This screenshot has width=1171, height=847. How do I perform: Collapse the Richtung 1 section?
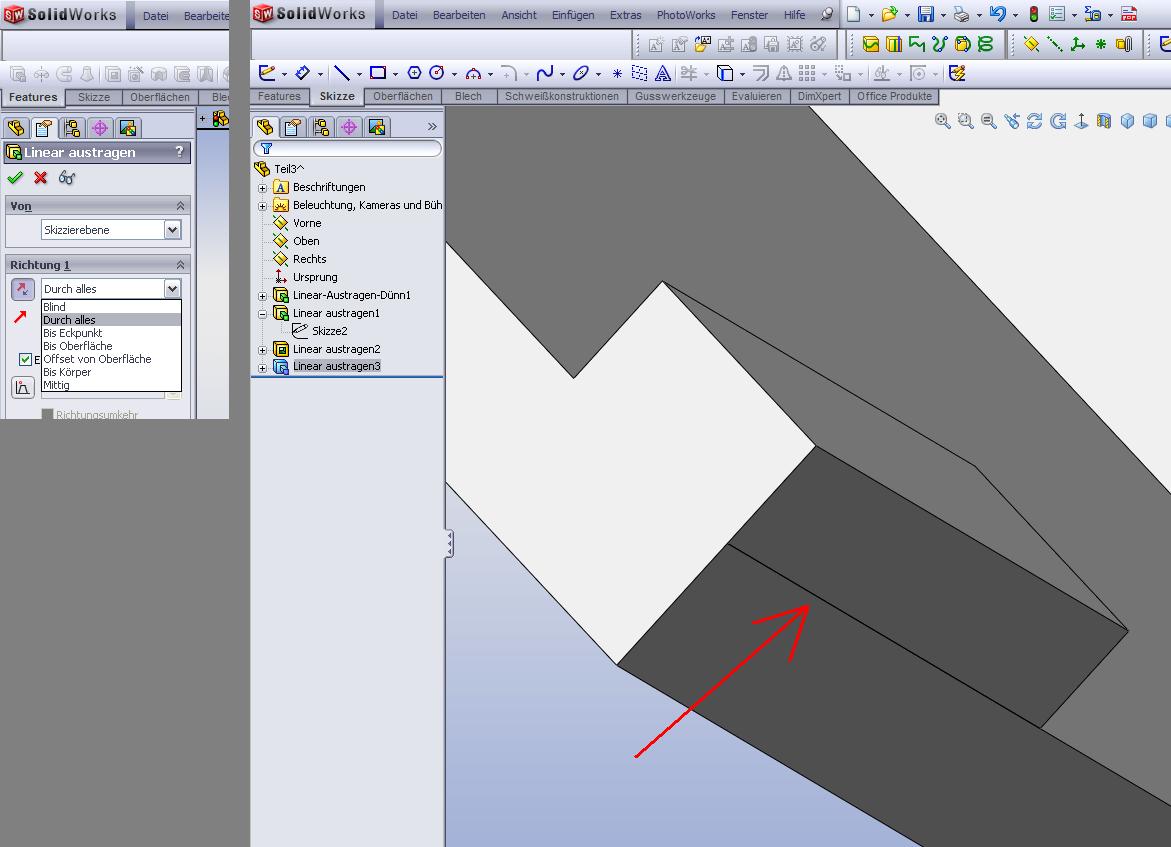[181, 265]
